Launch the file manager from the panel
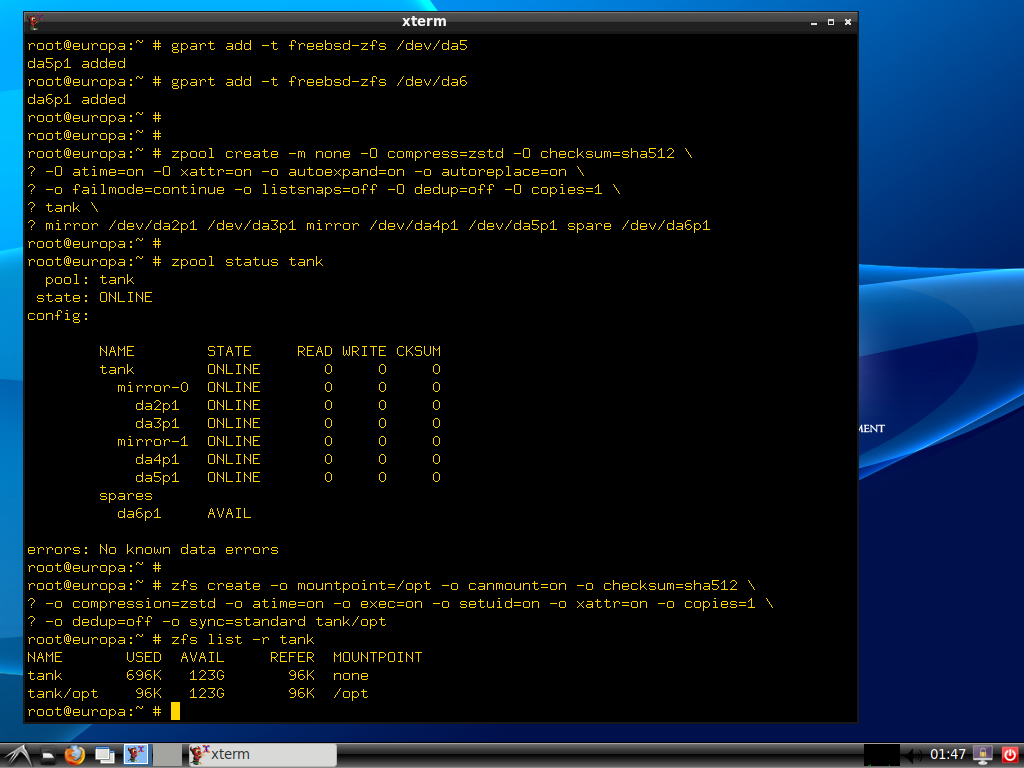This screenshot has width=1024, height=768. [x=47, y=755]
